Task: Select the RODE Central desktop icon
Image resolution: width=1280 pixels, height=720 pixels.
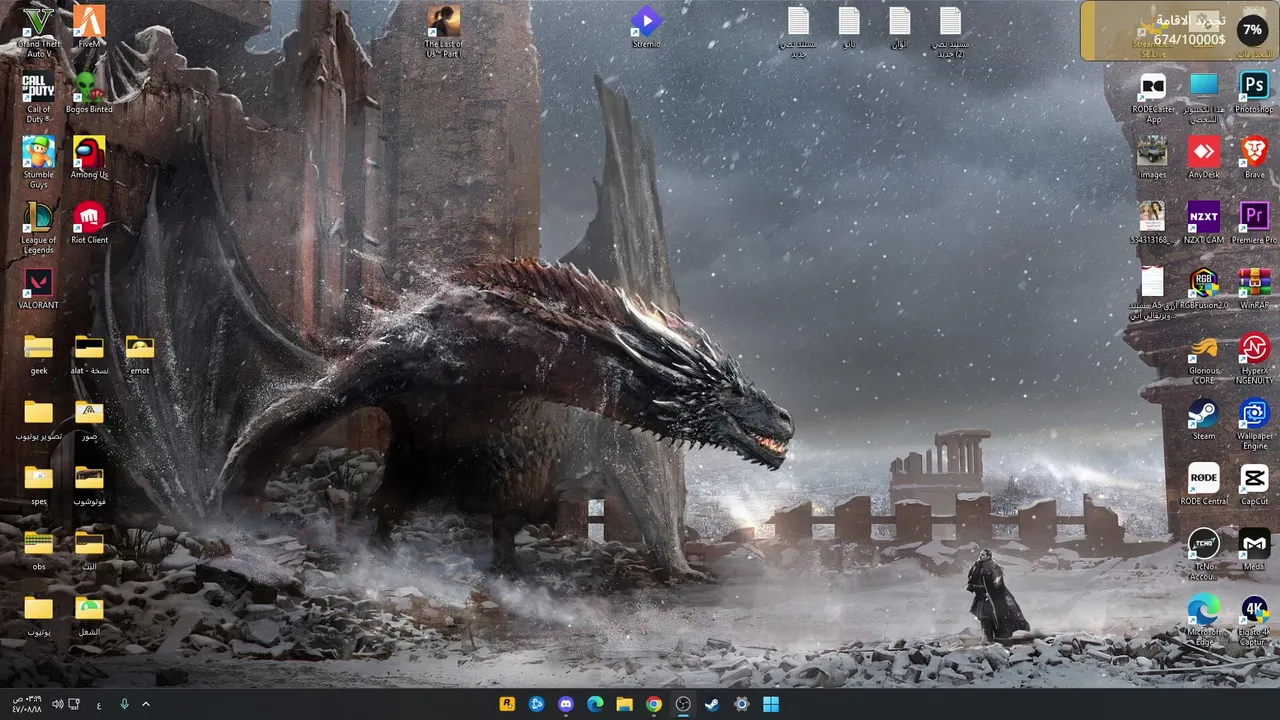Action: click(x=1204, y=484)
